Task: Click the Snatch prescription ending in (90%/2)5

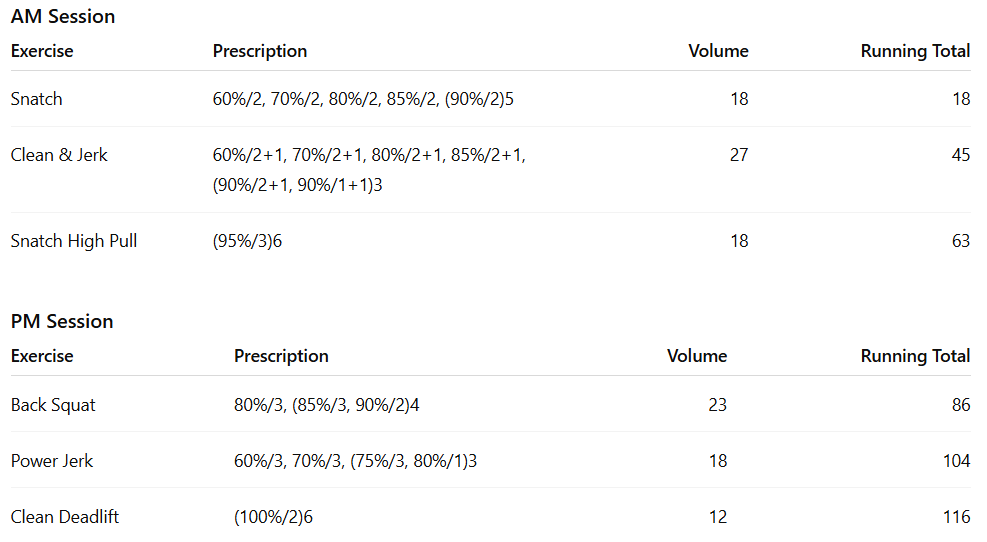Action: click(x=363, y=99)
